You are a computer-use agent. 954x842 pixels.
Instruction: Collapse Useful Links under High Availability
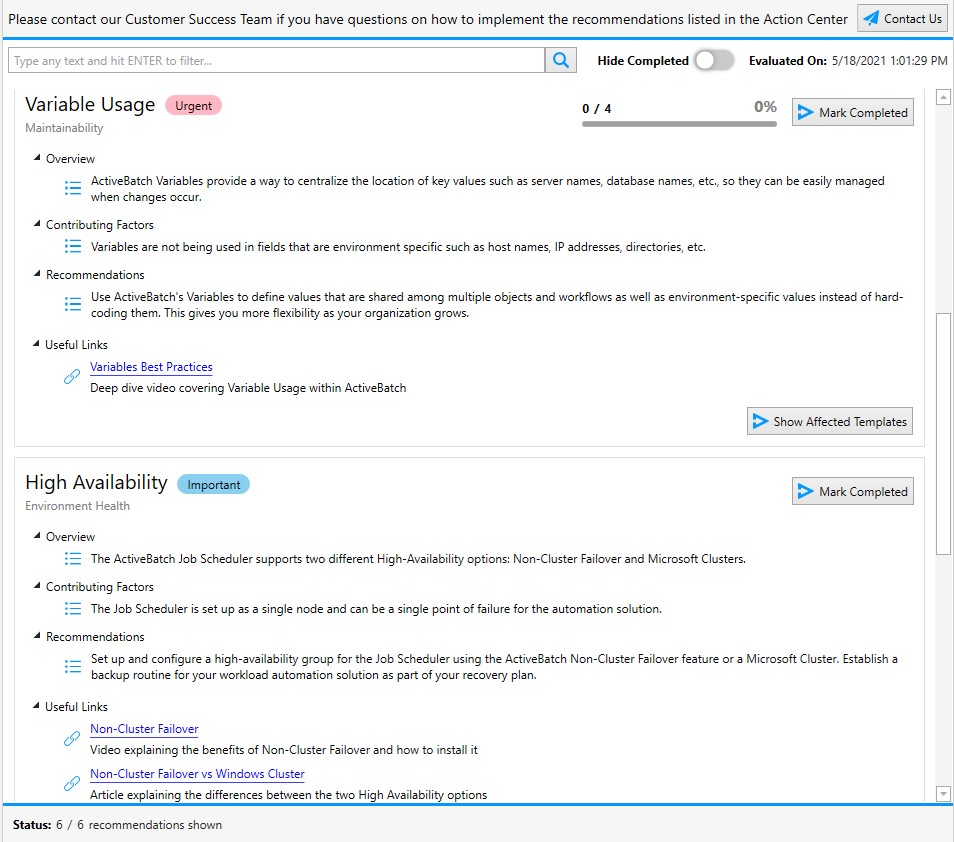coord(37,706)
